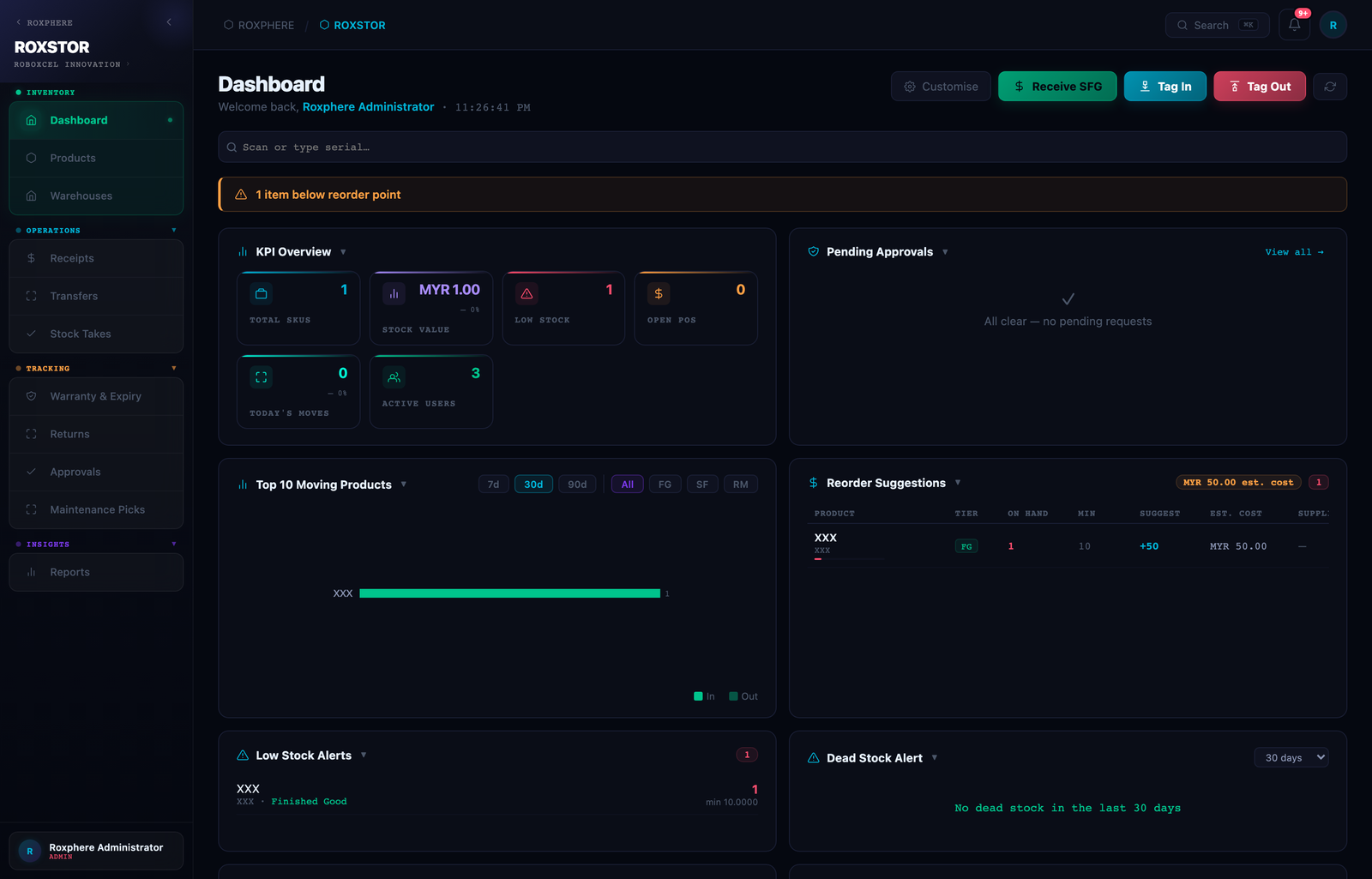The image size is (1372, 879).
Task: Open the Products menu item
Action: pos(96,158)
